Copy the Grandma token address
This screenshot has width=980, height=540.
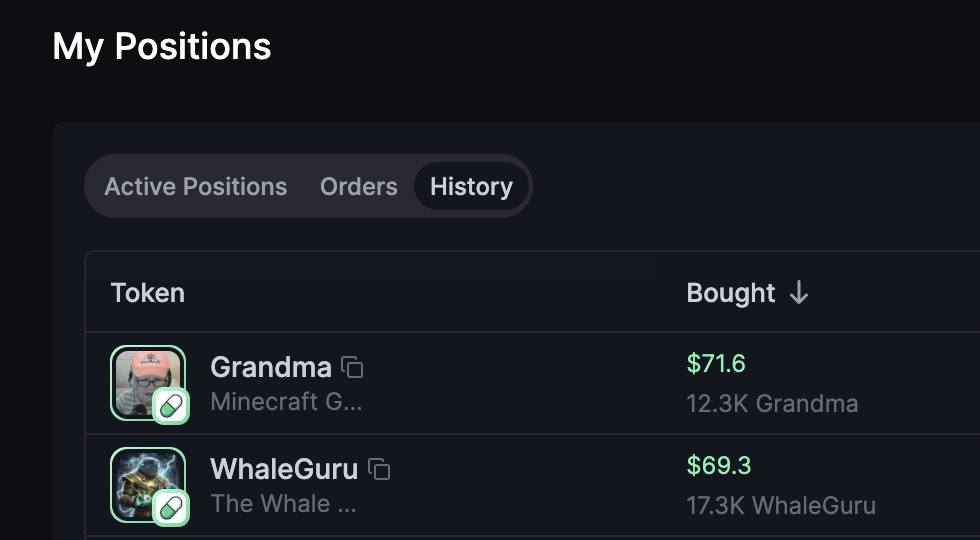[x=352, y=367]
